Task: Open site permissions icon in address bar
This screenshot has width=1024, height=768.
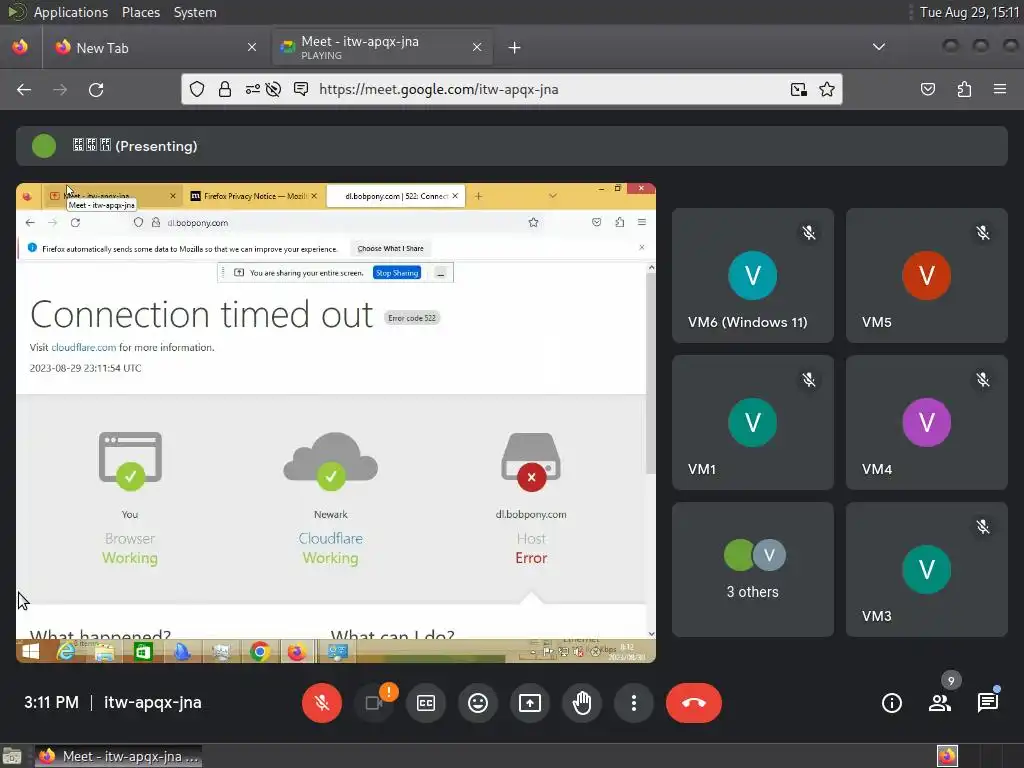Action: (252, 89)
